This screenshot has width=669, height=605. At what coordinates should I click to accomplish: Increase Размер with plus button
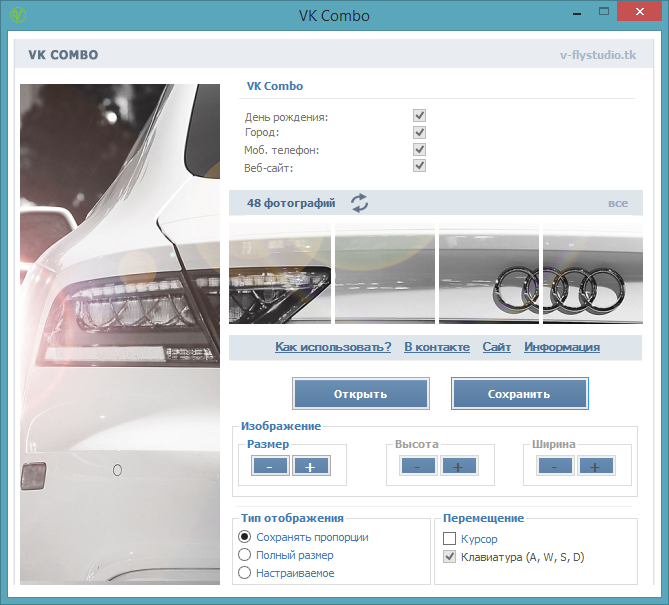pos(311,465)
